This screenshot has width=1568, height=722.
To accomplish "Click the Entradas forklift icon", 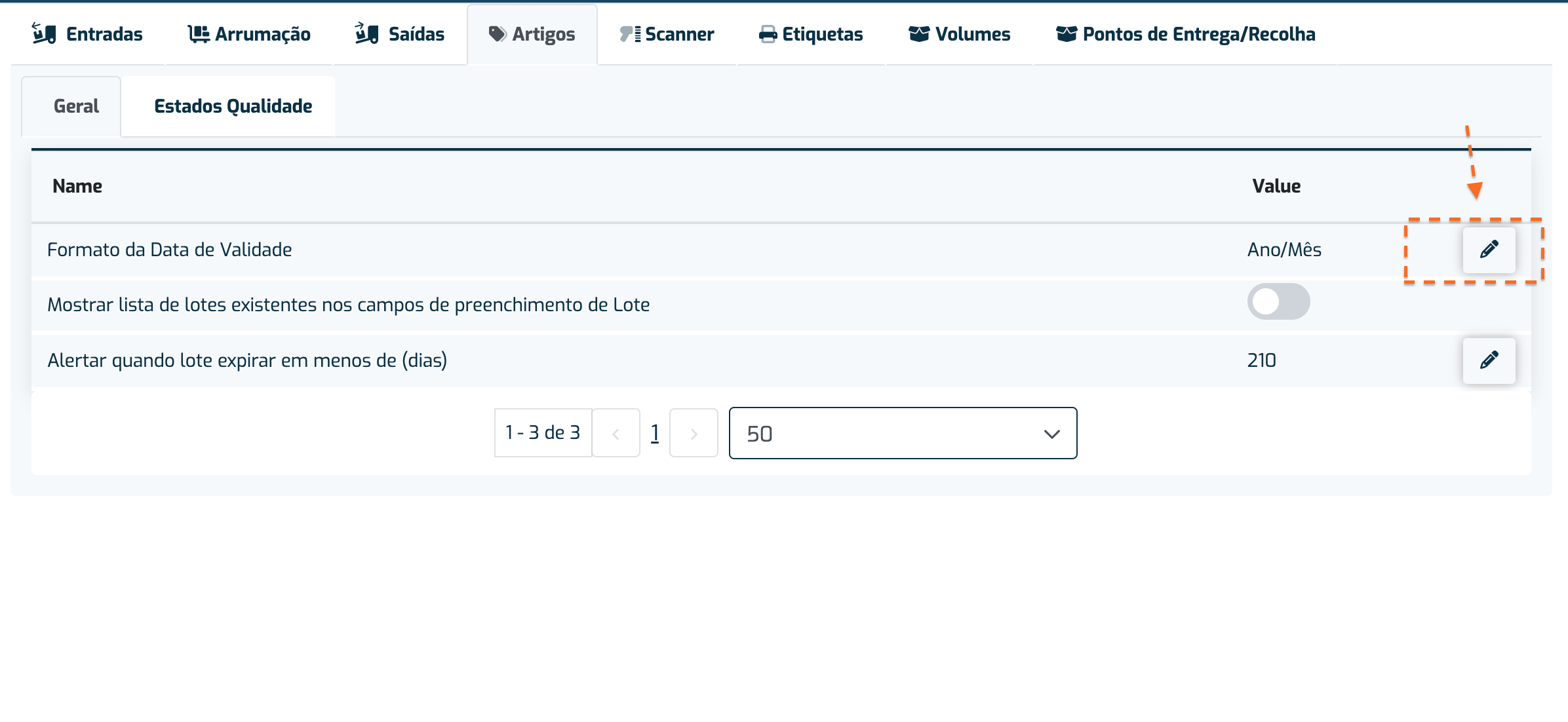I will pos(44,34).
